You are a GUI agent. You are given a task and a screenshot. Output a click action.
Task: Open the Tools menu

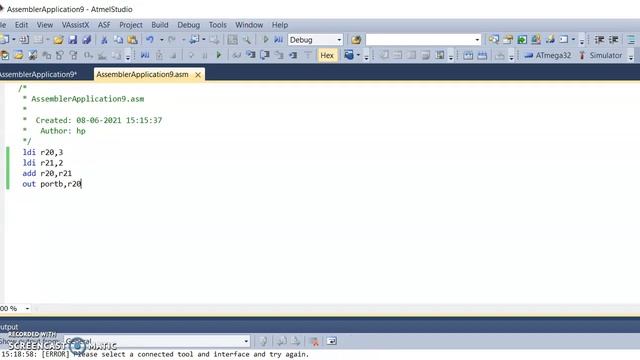218,25
